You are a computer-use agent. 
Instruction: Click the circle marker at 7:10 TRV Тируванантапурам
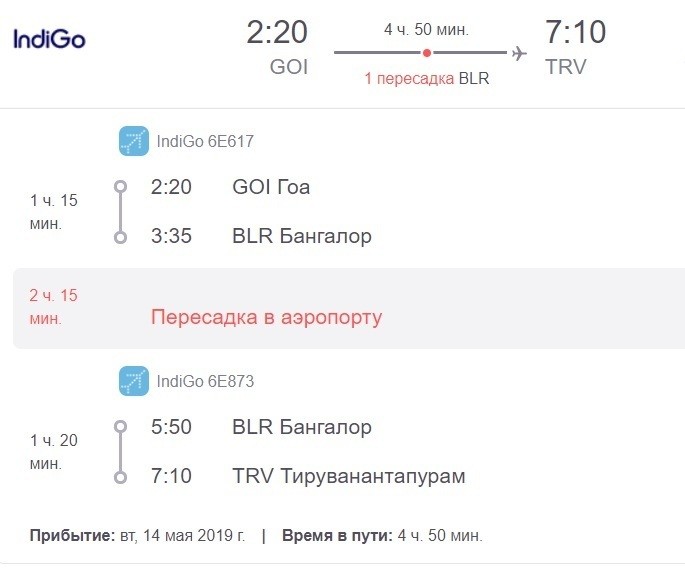tap(121, 477)
